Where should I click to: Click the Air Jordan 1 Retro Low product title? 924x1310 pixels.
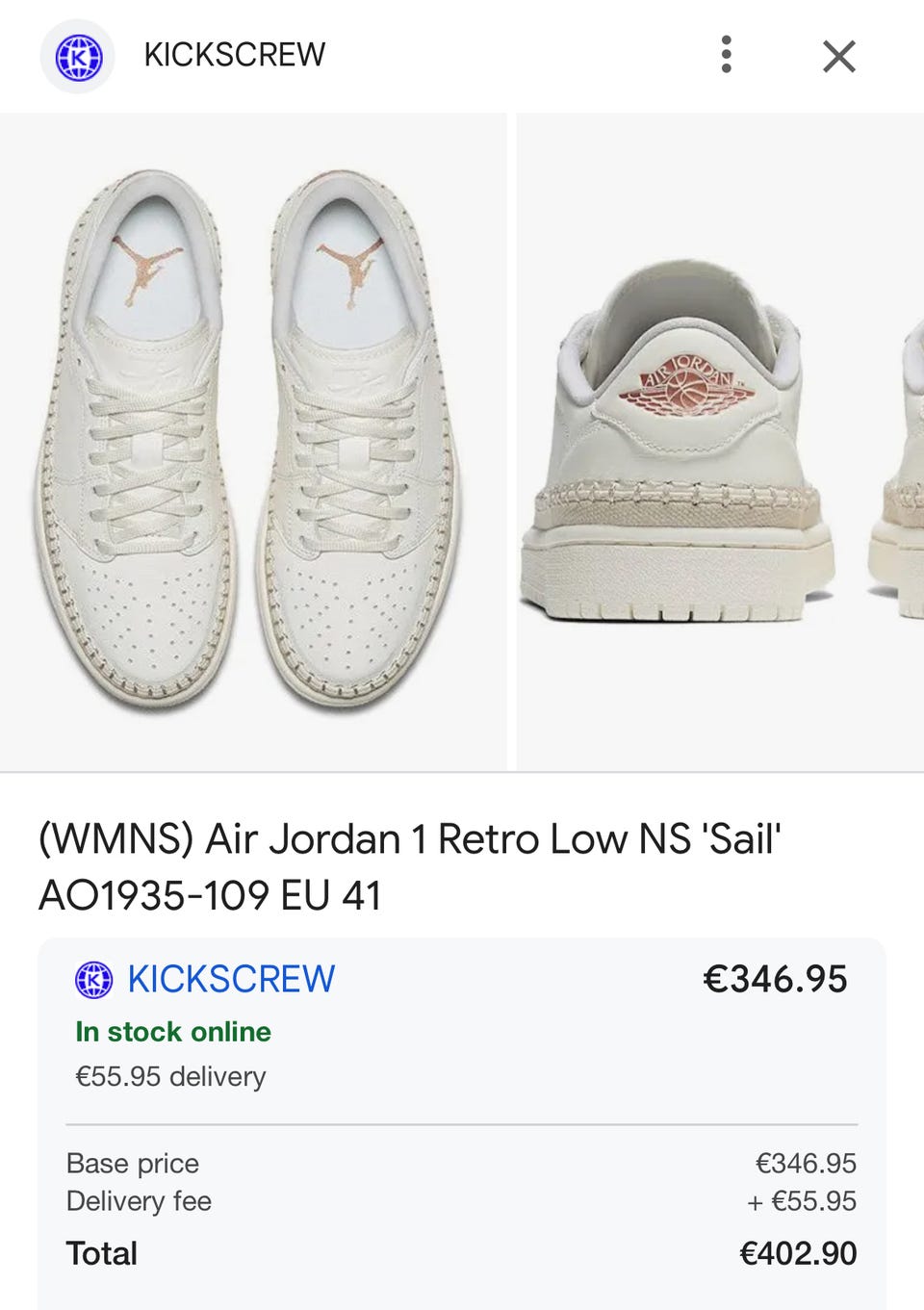410,867
